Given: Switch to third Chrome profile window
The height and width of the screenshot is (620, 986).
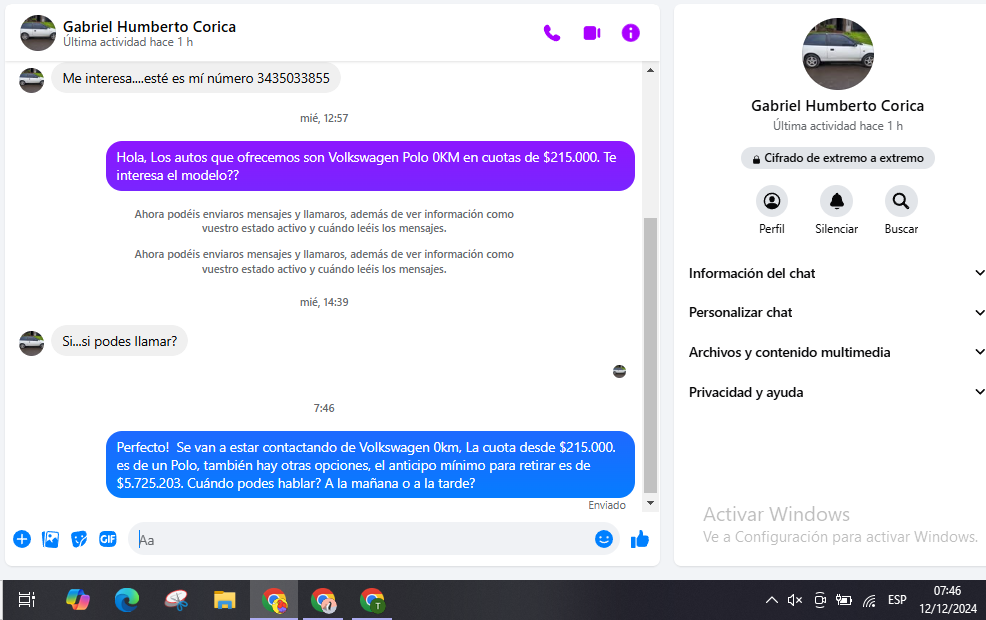Looking at the screenshot, I should (x=372, y=600).
